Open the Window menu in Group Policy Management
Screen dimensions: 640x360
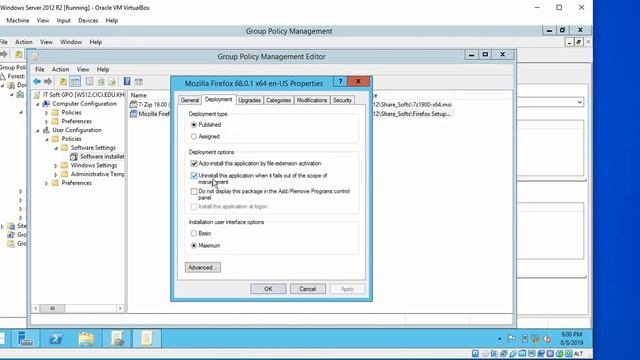(x=71, y=42)
